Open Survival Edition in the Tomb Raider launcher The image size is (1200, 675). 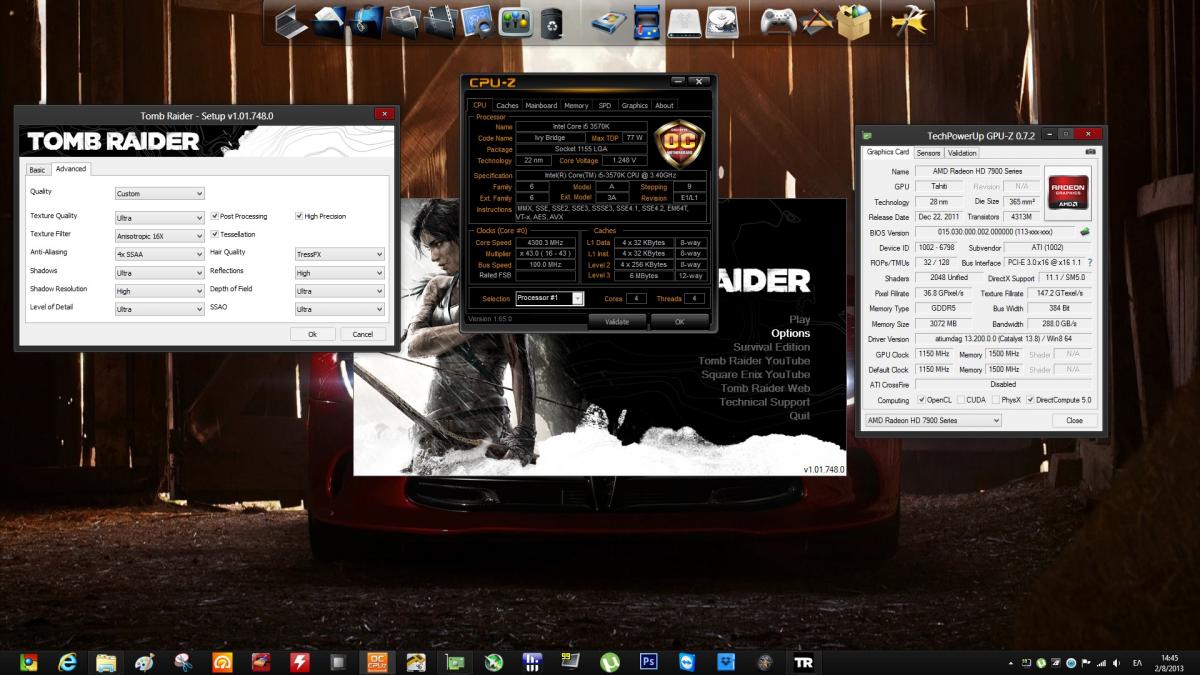pos(771,347)
